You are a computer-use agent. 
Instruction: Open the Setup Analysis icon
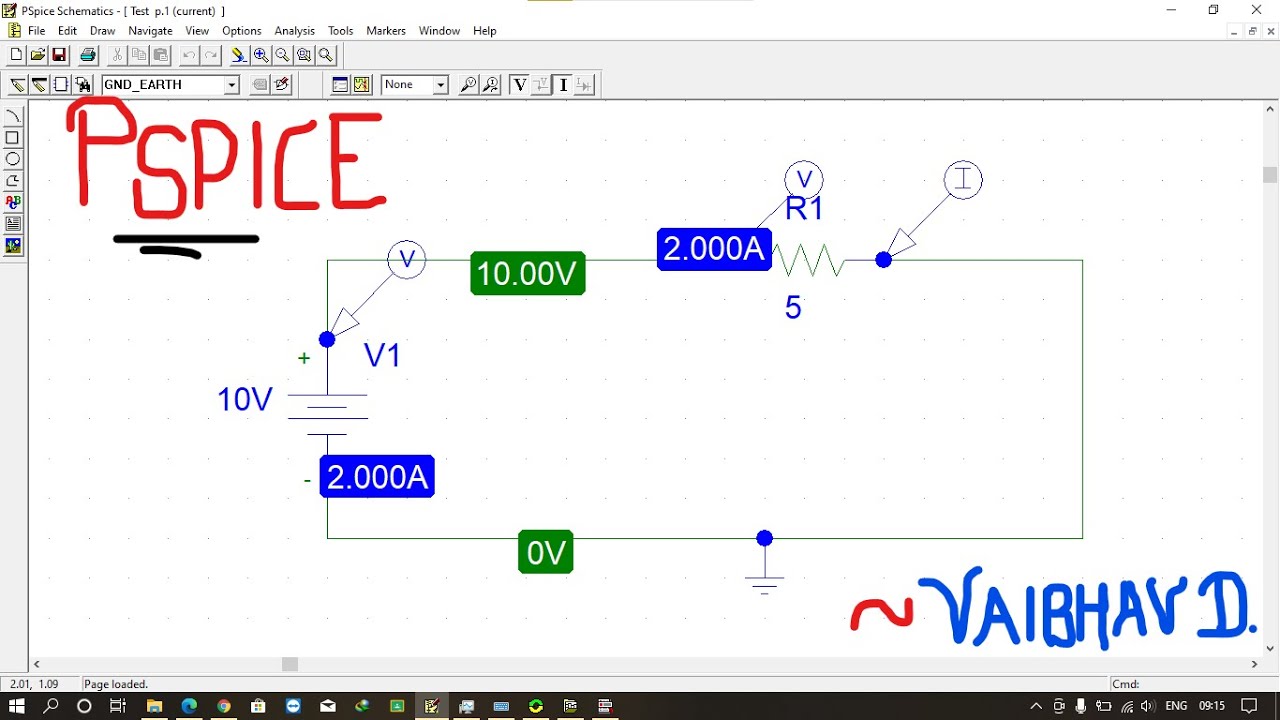coord(340,85)
